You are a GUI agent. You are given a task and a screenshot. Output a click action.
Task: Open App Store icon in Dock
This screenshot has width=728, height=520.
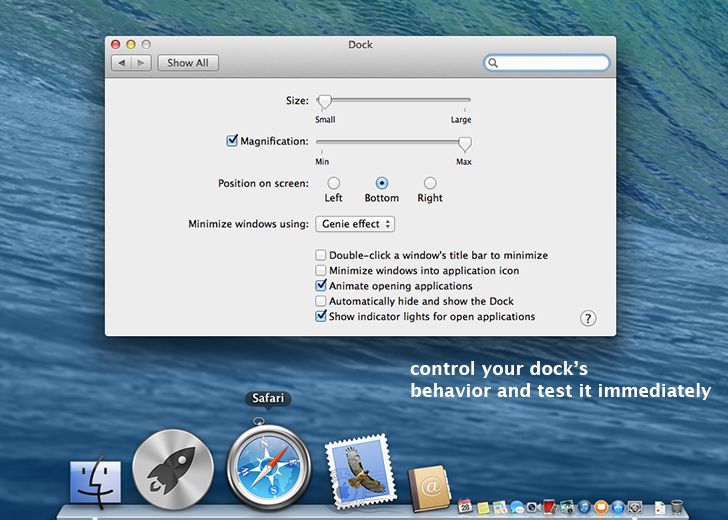[x=618, y=507]
